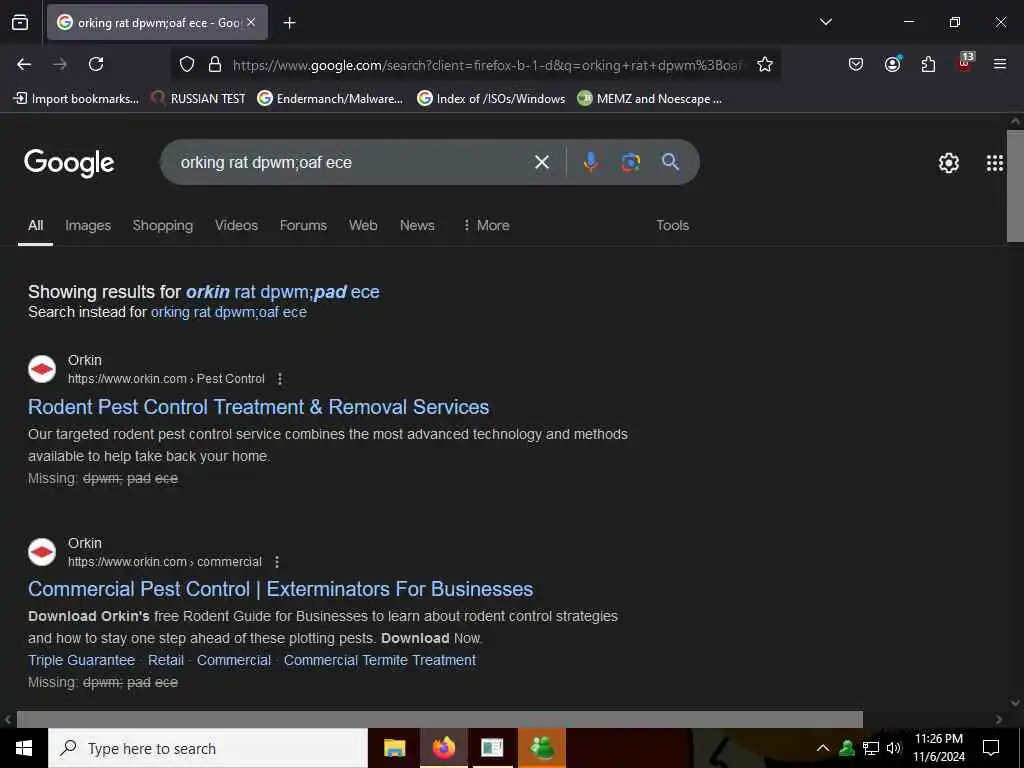Select the All results tab

35,225
